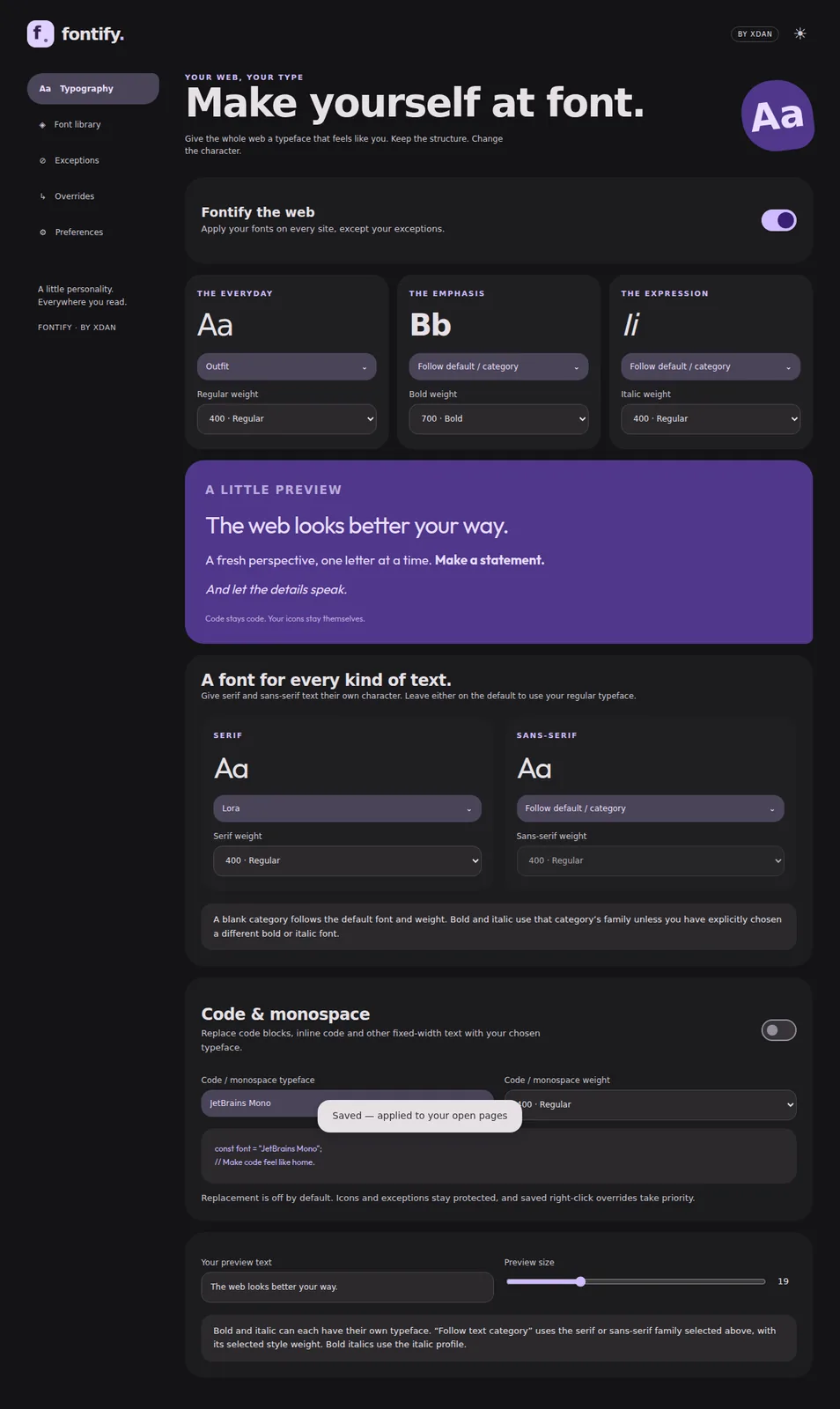This screenshot has width=840, height=1409.
Task: Click in the Your preview text field
Action: coord(347,1287)
